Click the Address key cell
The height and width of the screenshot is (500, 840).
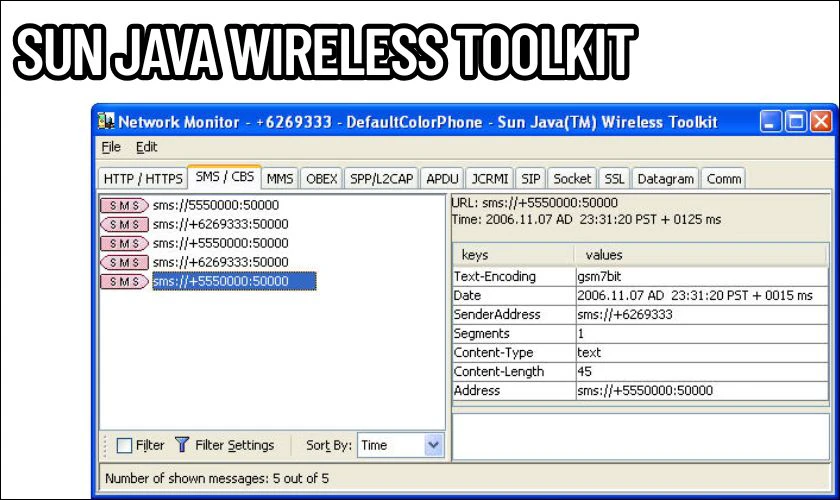point(514,391)
